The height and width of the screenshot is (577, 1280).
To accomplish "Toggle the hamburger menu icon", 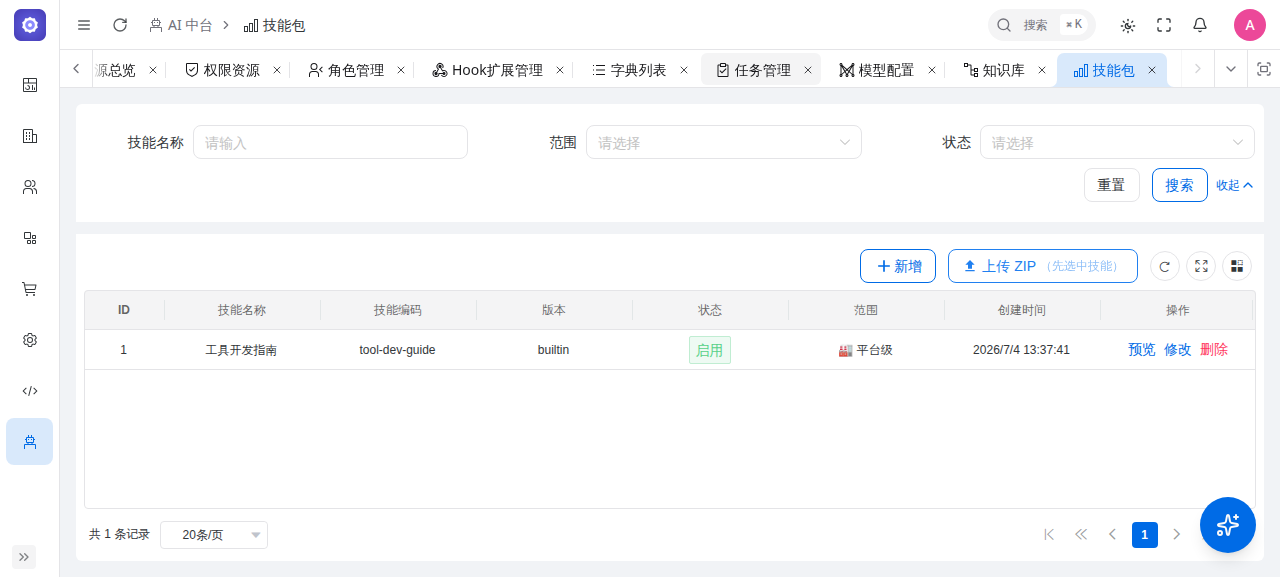I will pos(84,25).
